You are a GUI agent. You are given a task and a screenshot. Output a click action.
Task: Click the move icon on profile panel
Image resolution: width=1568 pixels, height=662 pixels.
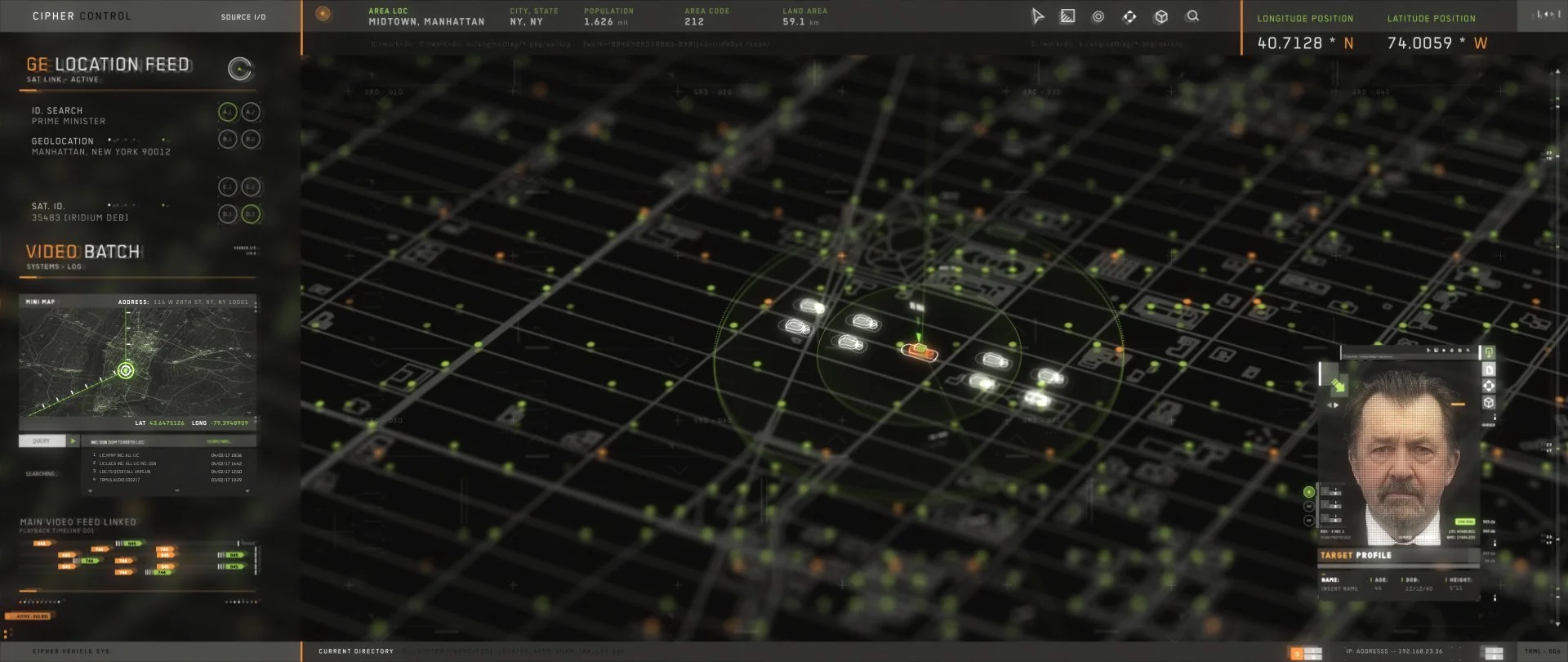(x=1489, y=386)
